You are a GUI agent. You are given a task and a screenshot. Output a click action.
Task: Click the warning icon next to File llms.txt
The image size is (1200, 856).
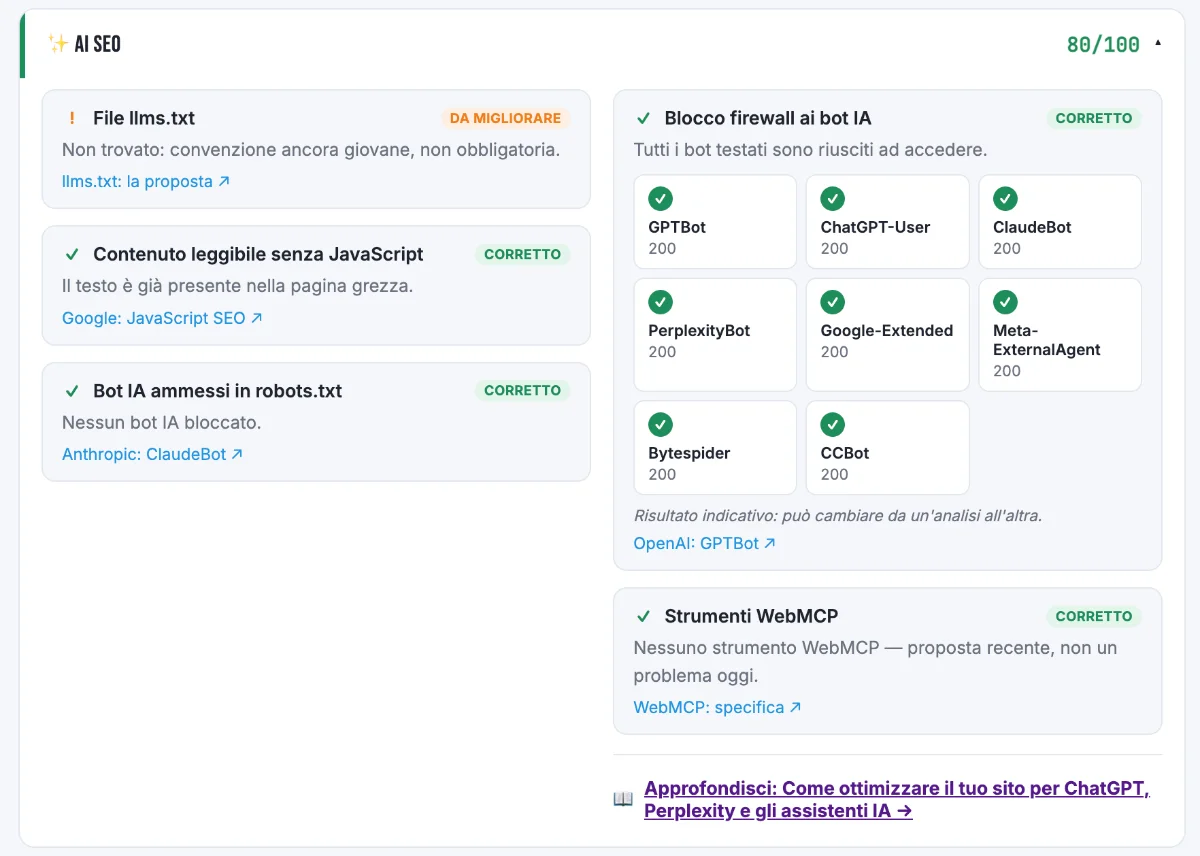pyautogui.click(x=71, y=118)
